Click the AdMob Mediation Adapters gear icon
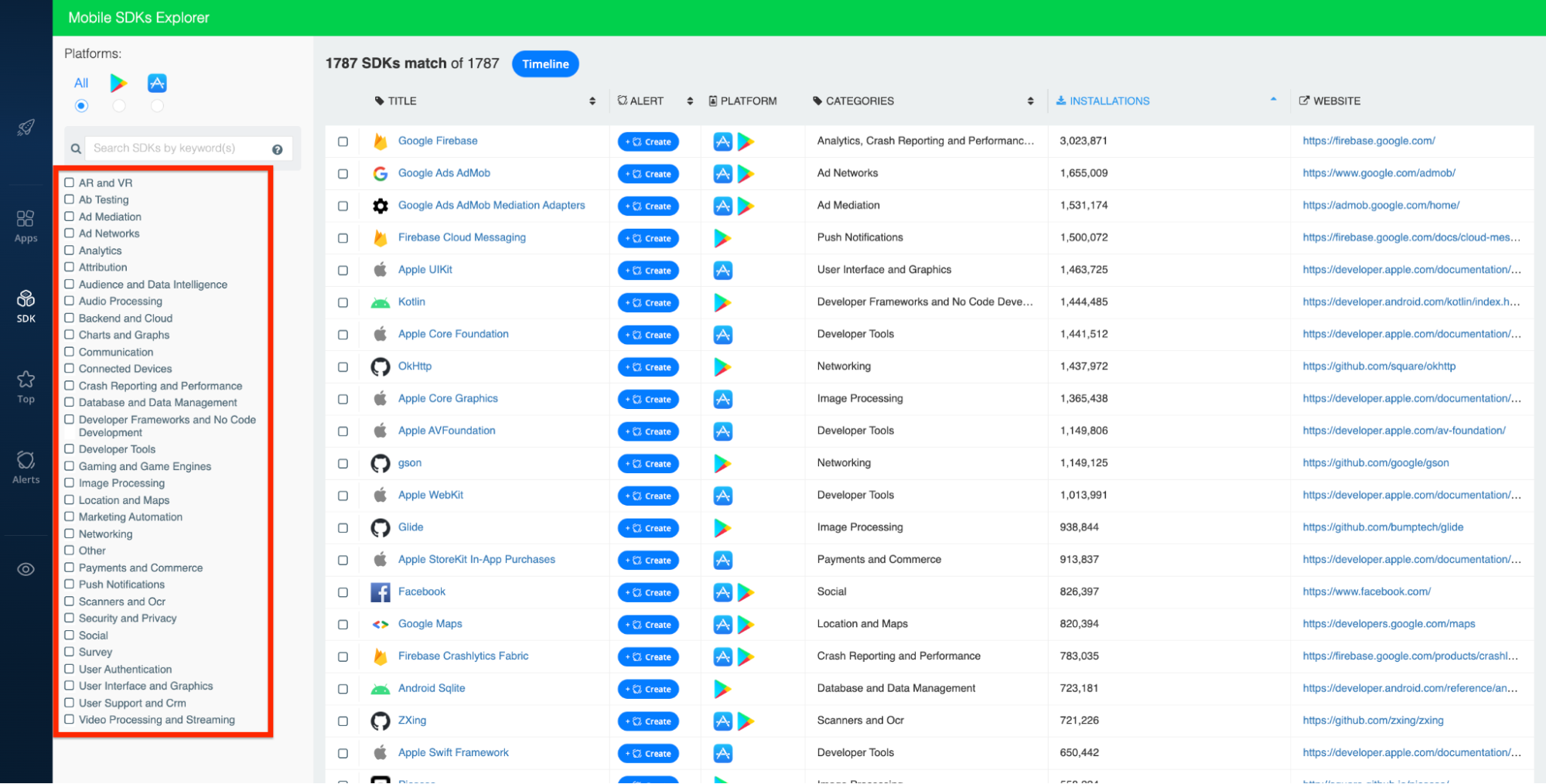Viewport: 1546px width, 784px height. click(x=380, y=206)
